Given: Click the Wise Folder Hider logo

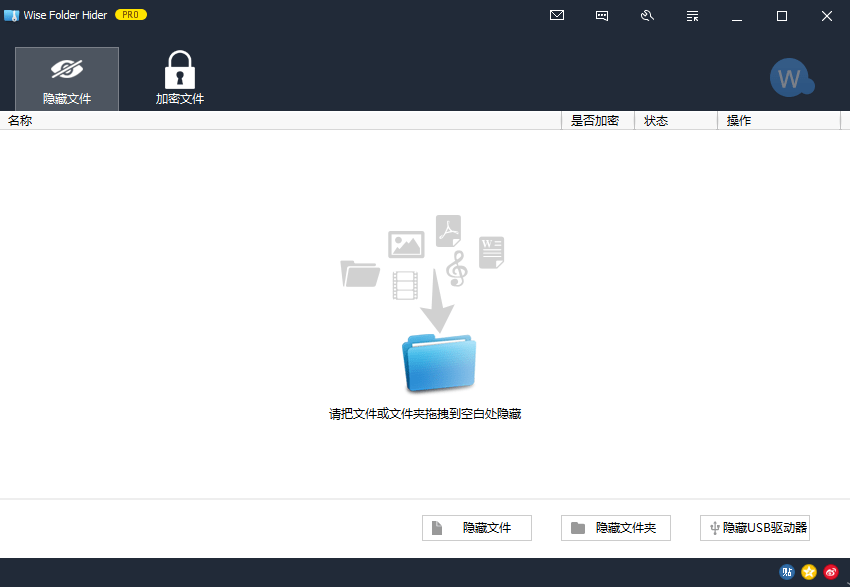Looking at the screenshot, I should (13, 15).
